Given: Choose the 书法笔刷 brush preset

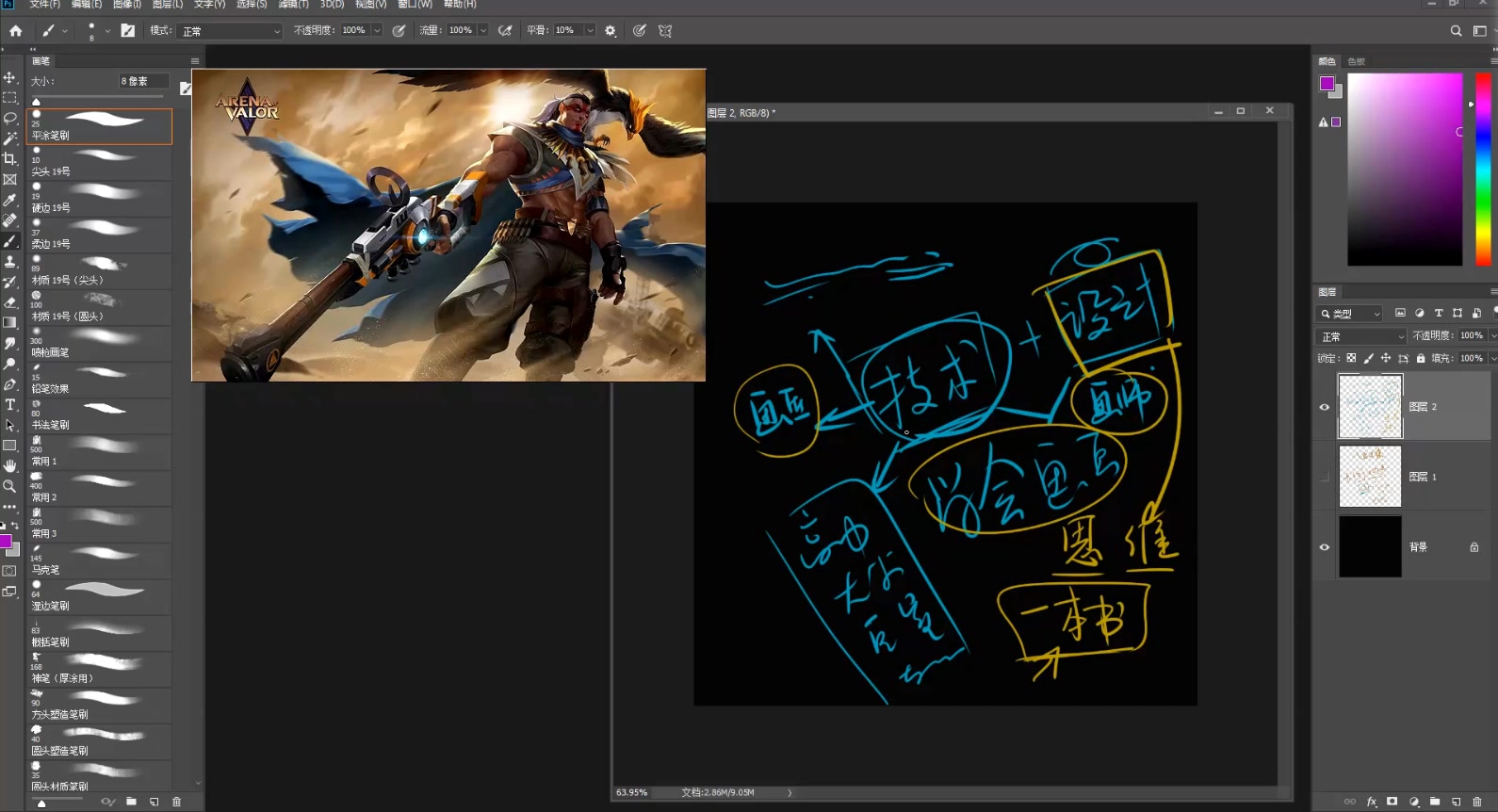Looking at the screenshot, I should 100,416.
